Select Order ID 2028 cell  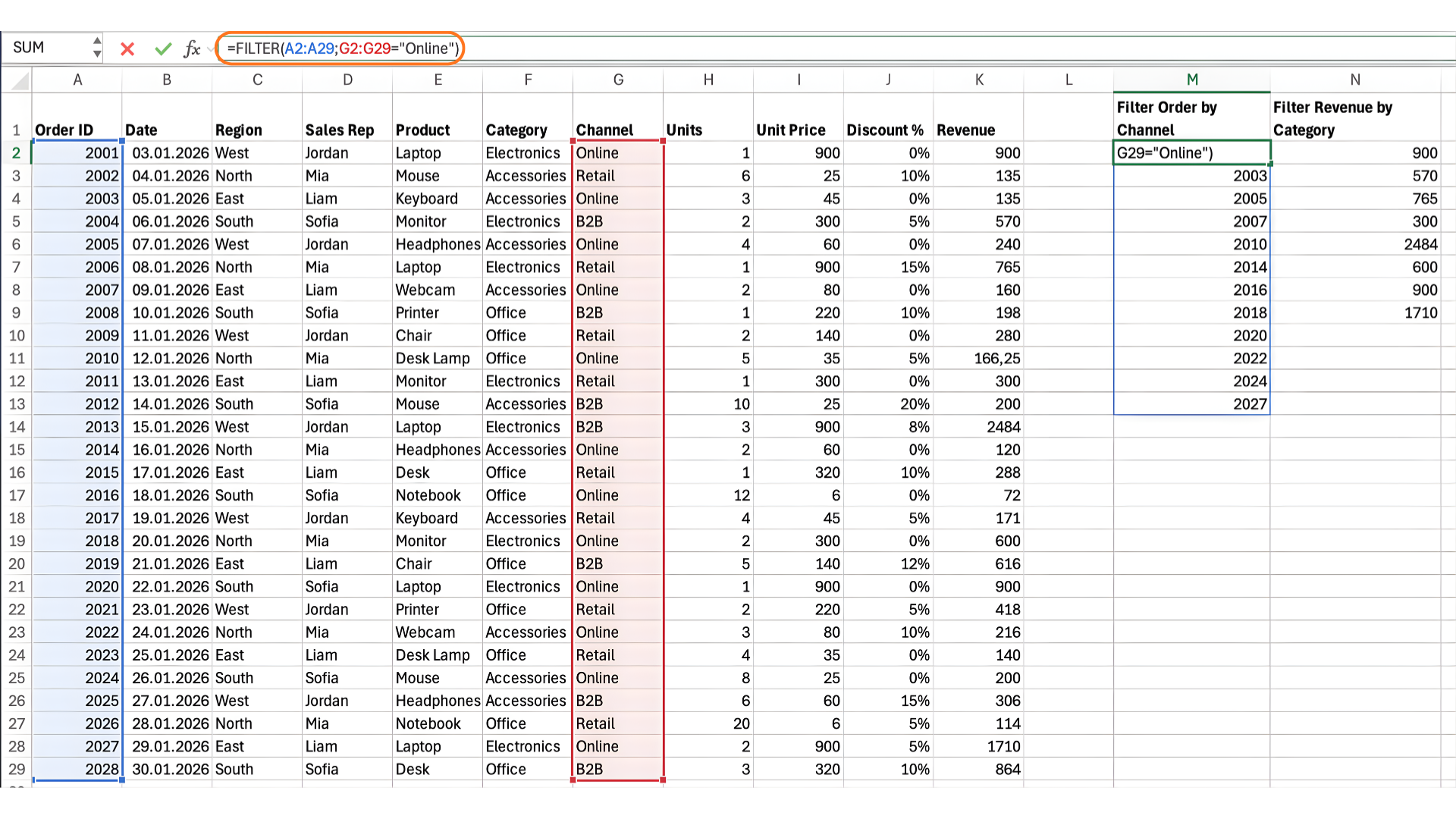pos(77,769)
